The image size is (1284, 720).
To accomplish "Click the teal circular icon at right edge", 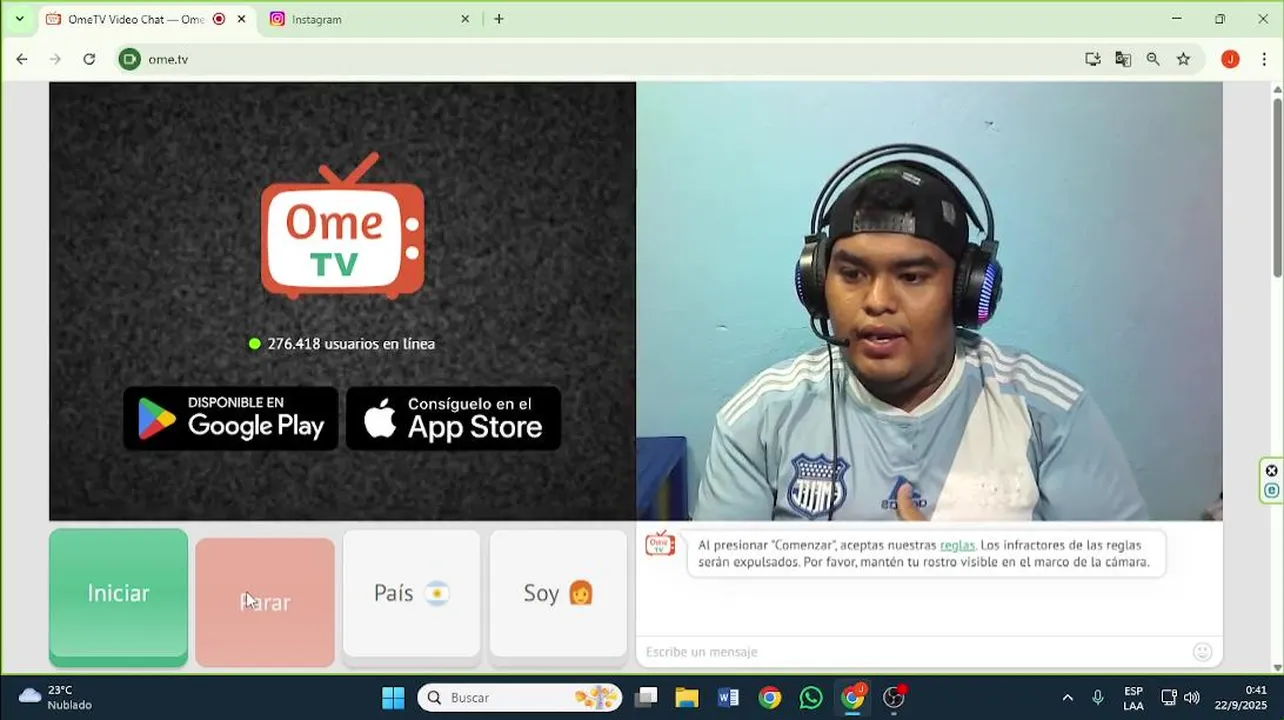I will tap(1271, 490).
